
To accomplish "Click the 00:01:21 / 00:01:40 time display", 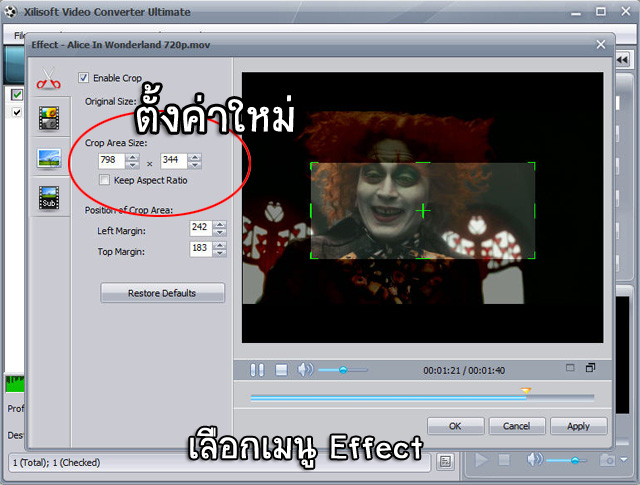I will [464, 370].
